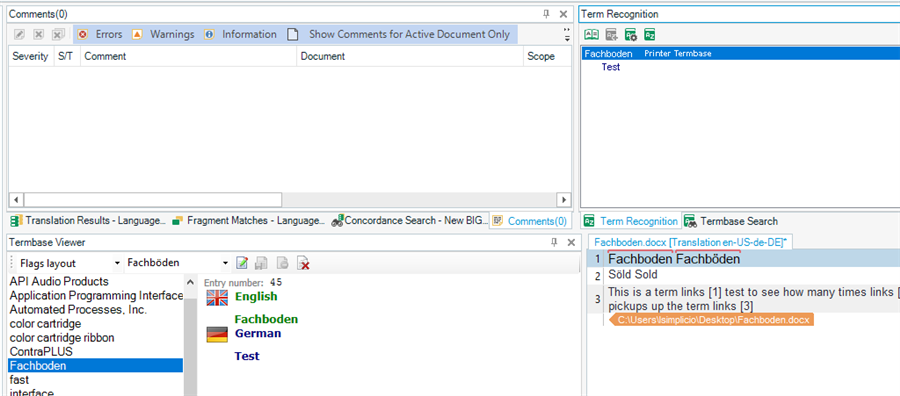The width and height of the screenshot is (900, 396).
Task: Click the green AZ termbase search icon in Term Recognition toolbar
Action: (x=650, y=35)
